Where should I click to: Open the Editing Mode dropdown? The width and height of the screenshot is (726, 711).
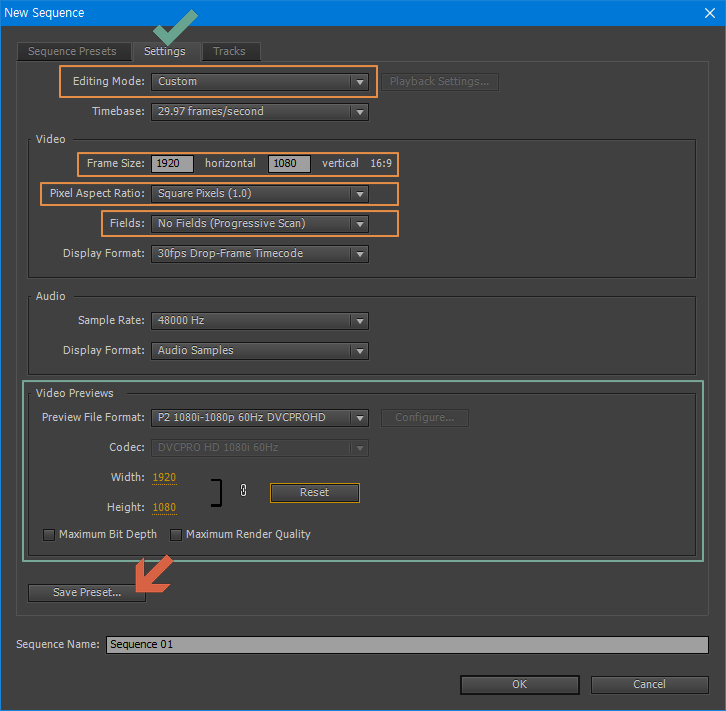point(260,82)
